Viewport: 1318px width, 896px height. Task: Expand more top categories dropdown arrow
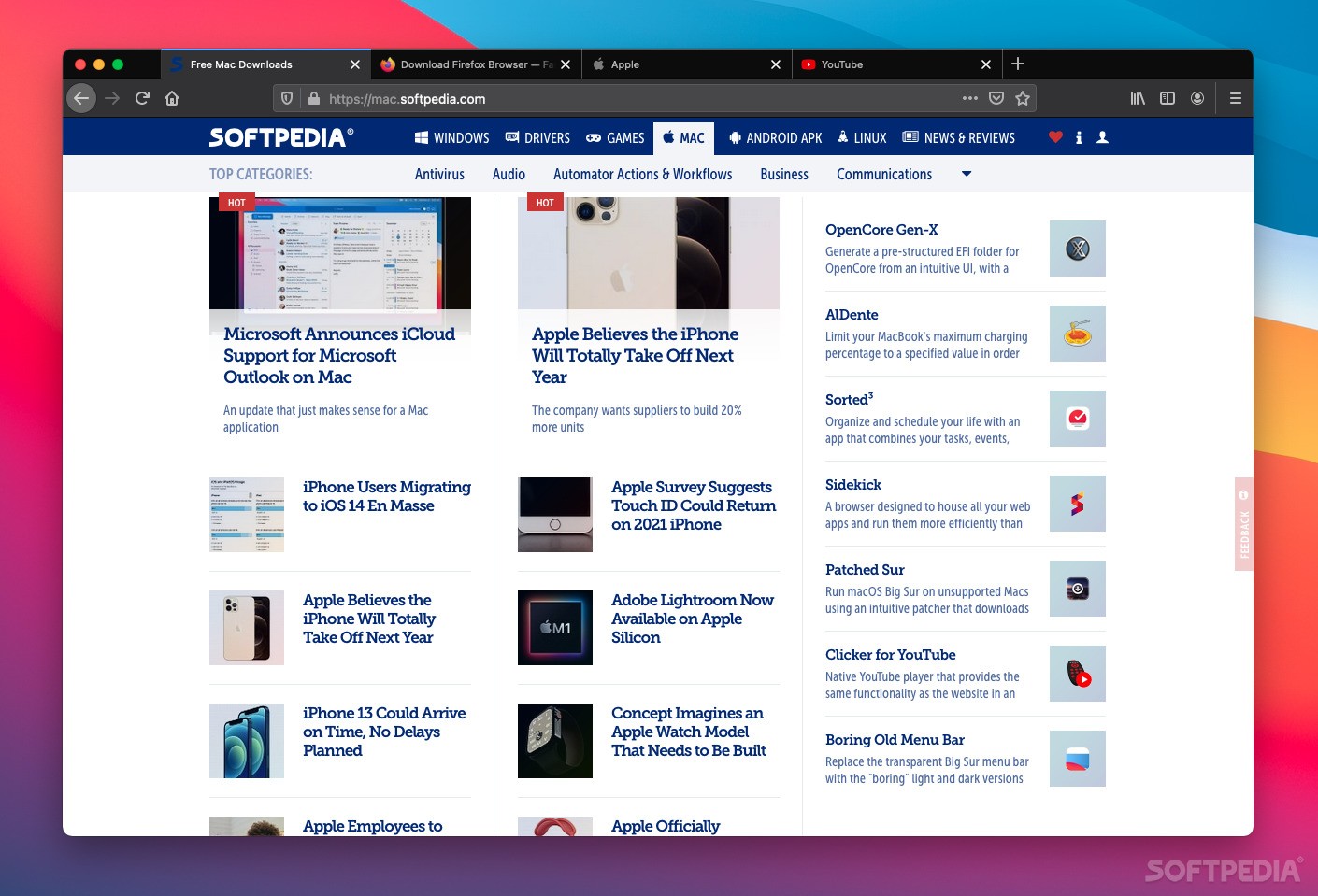(967, 174)
